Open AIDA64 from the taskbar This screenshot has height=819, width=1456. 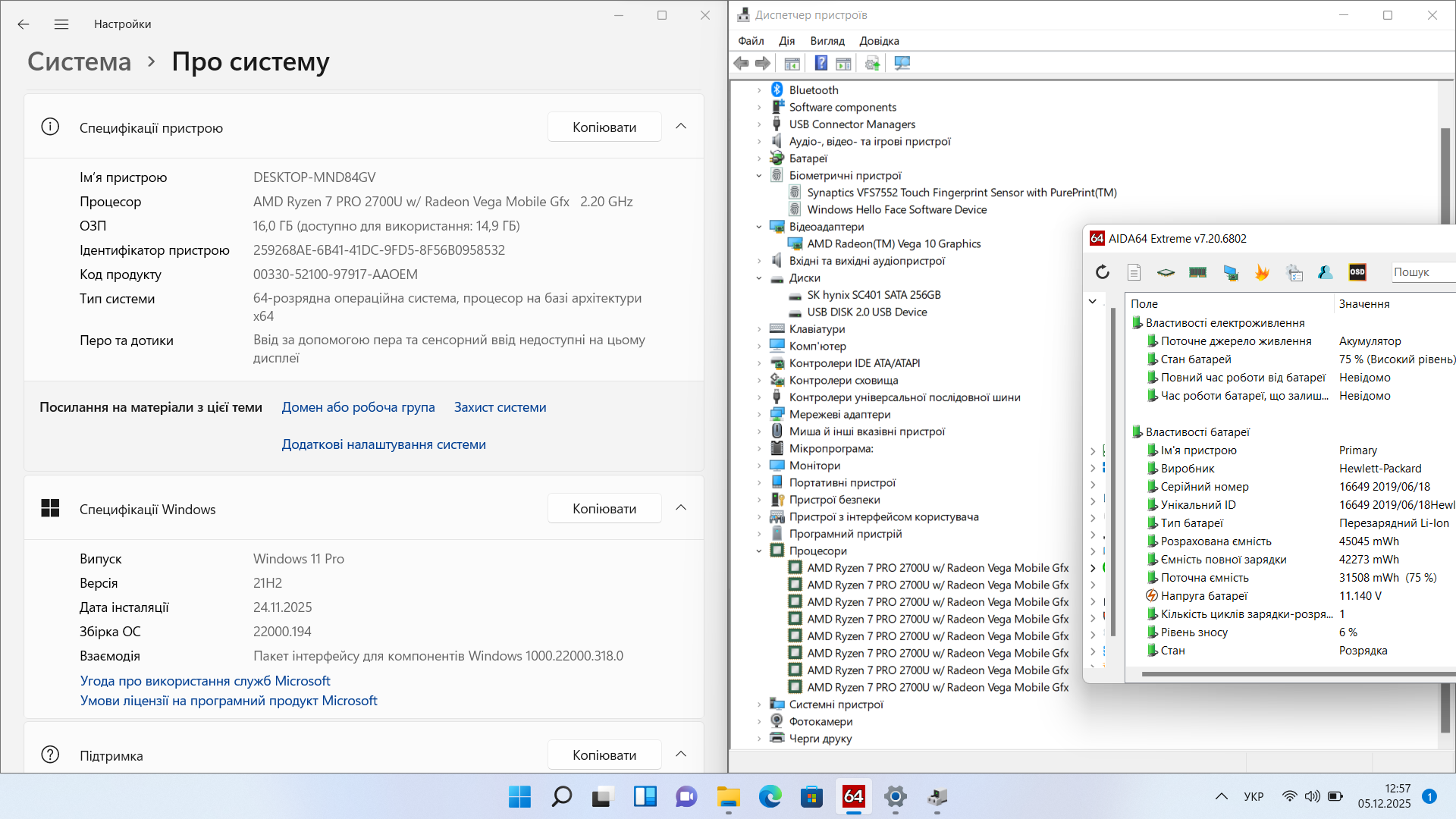tap(853, 796)
